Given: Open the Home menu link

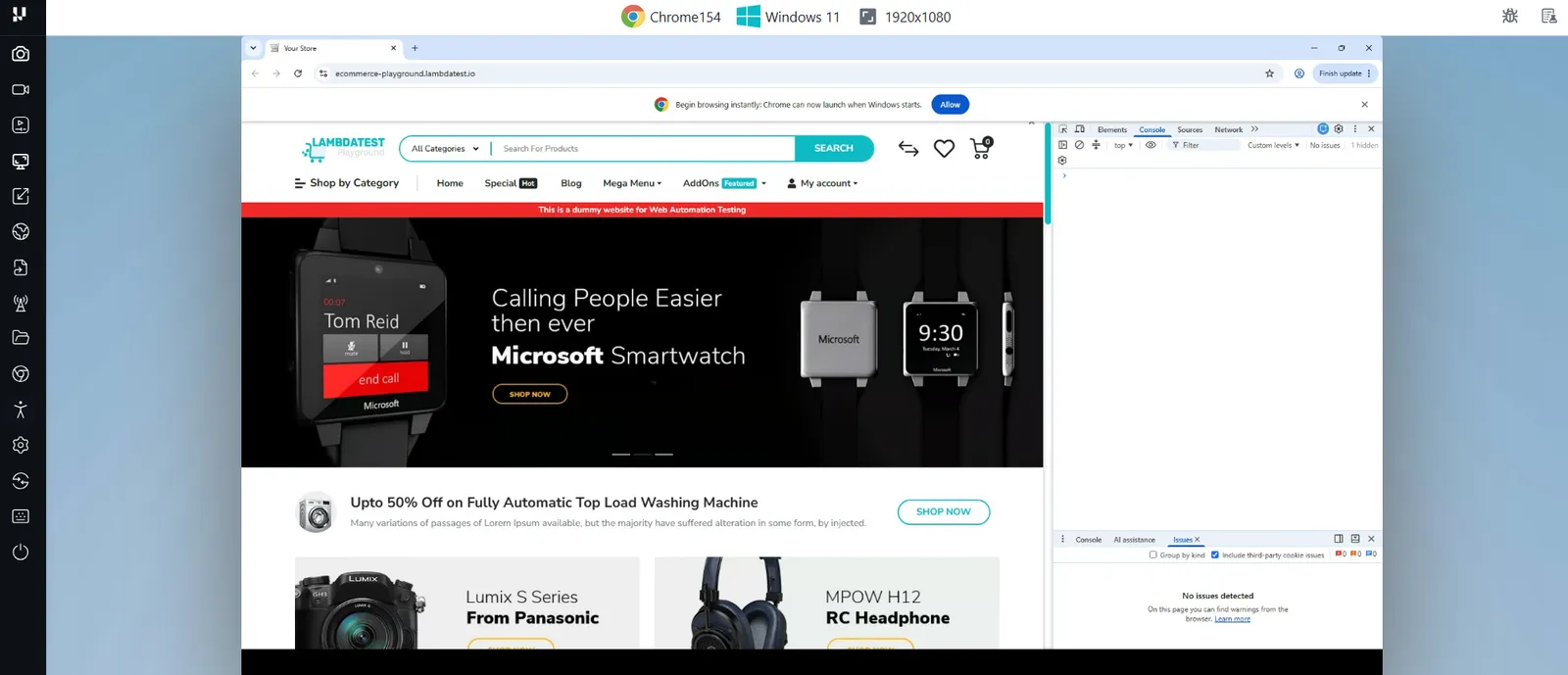Looking at the screenshot, I should click(450, 183).
